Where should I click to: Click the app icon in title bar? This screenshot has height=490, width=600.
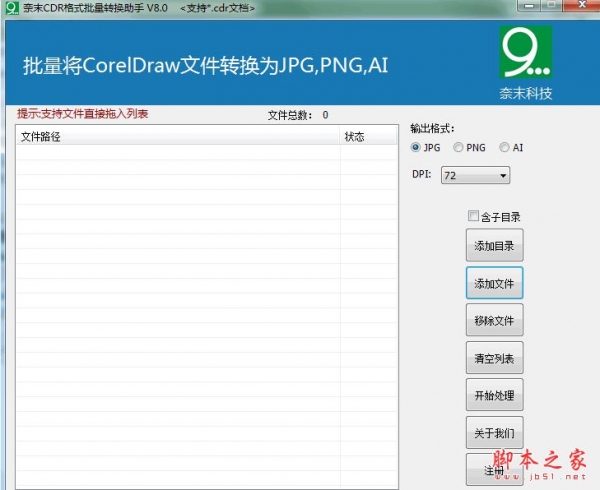click(x=13, y=7)
